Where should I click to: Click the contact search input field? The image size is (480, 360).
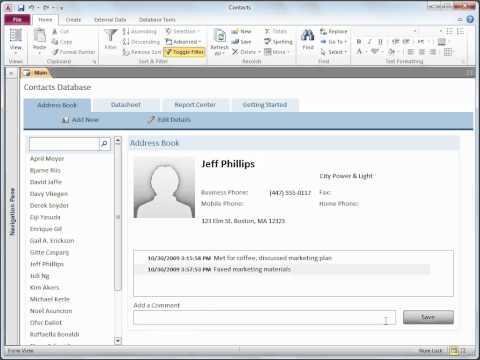64,144
